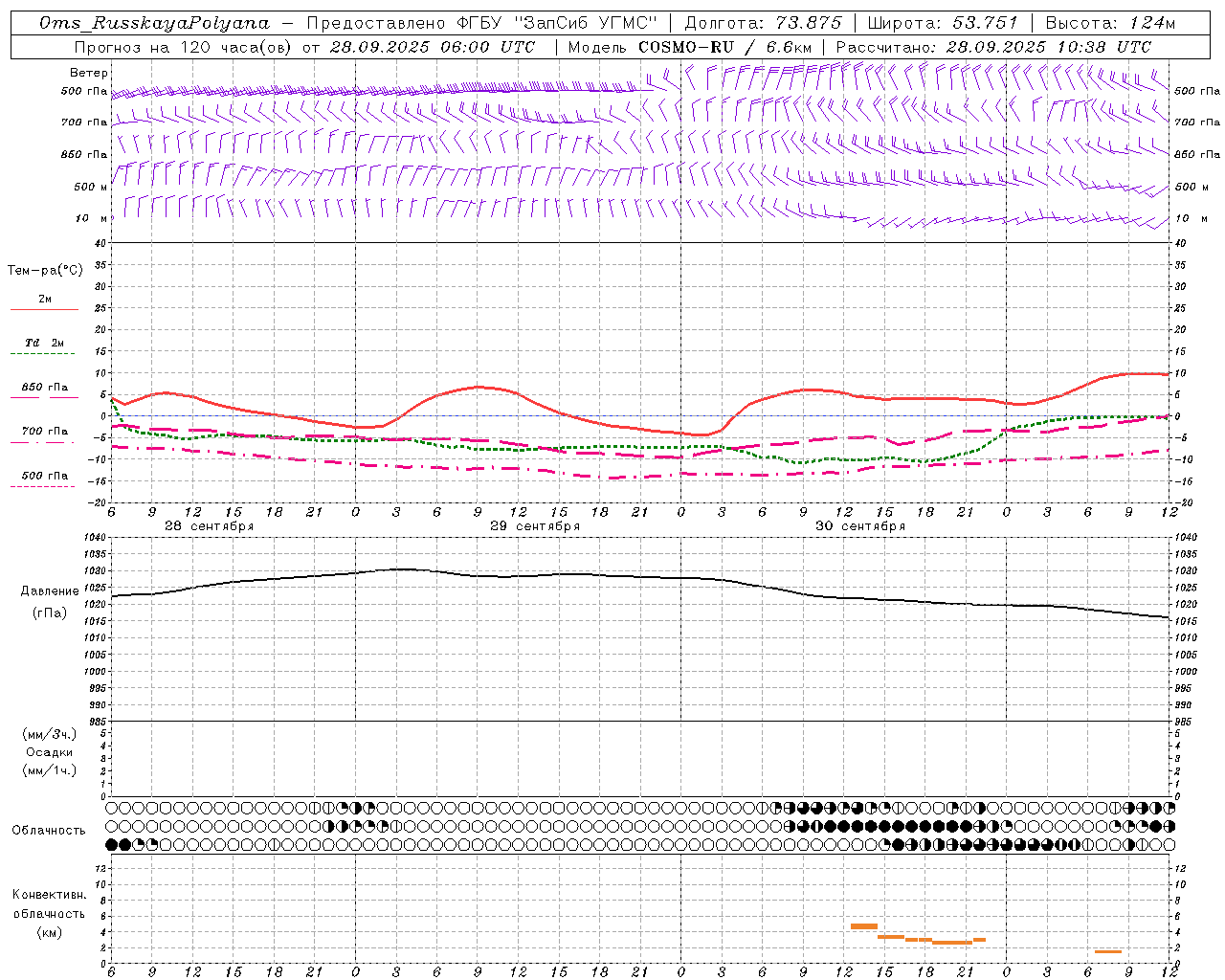
Task: Click the elevation text Высота: 124м
Action: (1110, 23)
